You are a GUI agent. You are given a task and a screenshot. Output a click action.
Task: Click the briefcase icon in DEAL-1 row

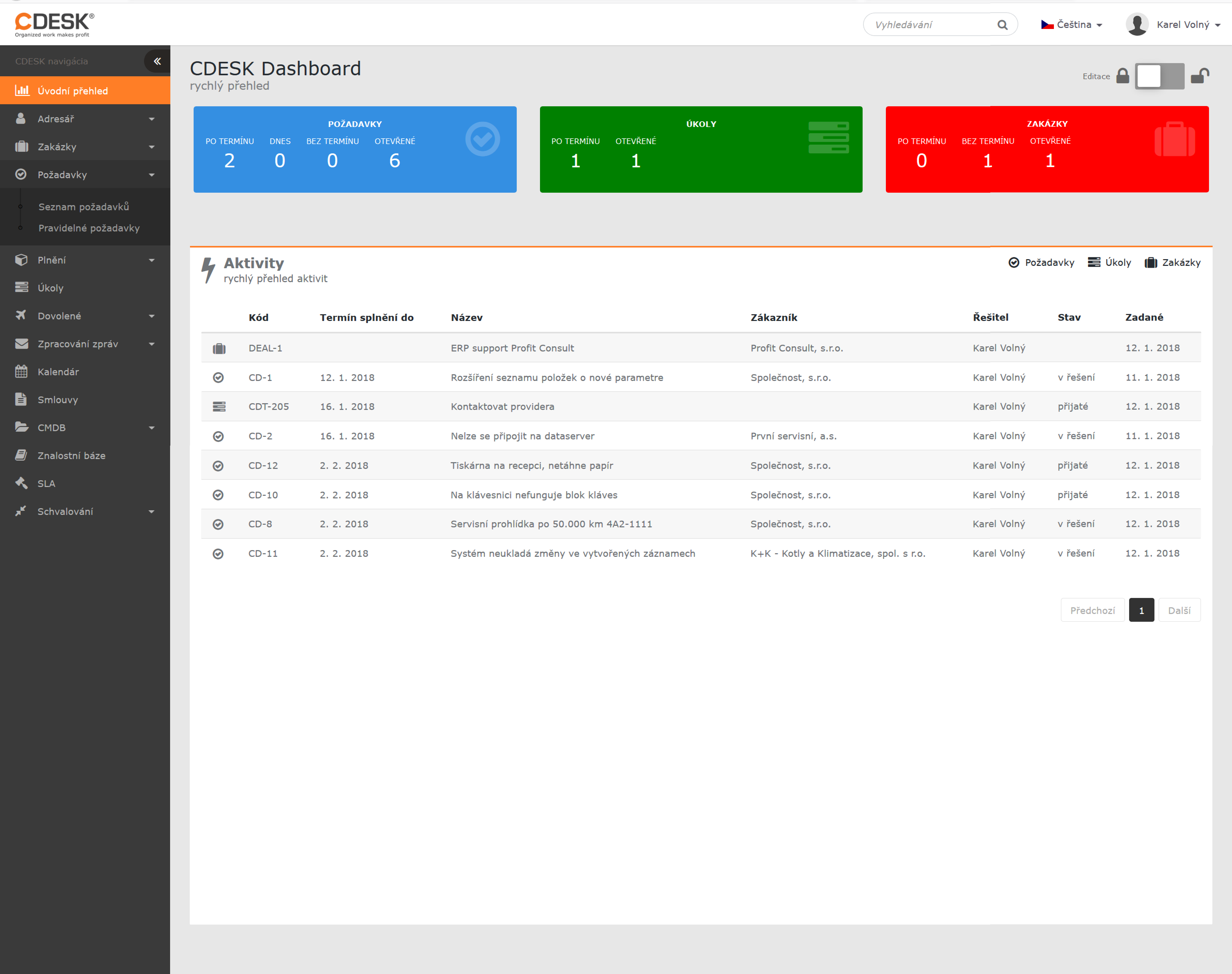[x=219, y=348]
